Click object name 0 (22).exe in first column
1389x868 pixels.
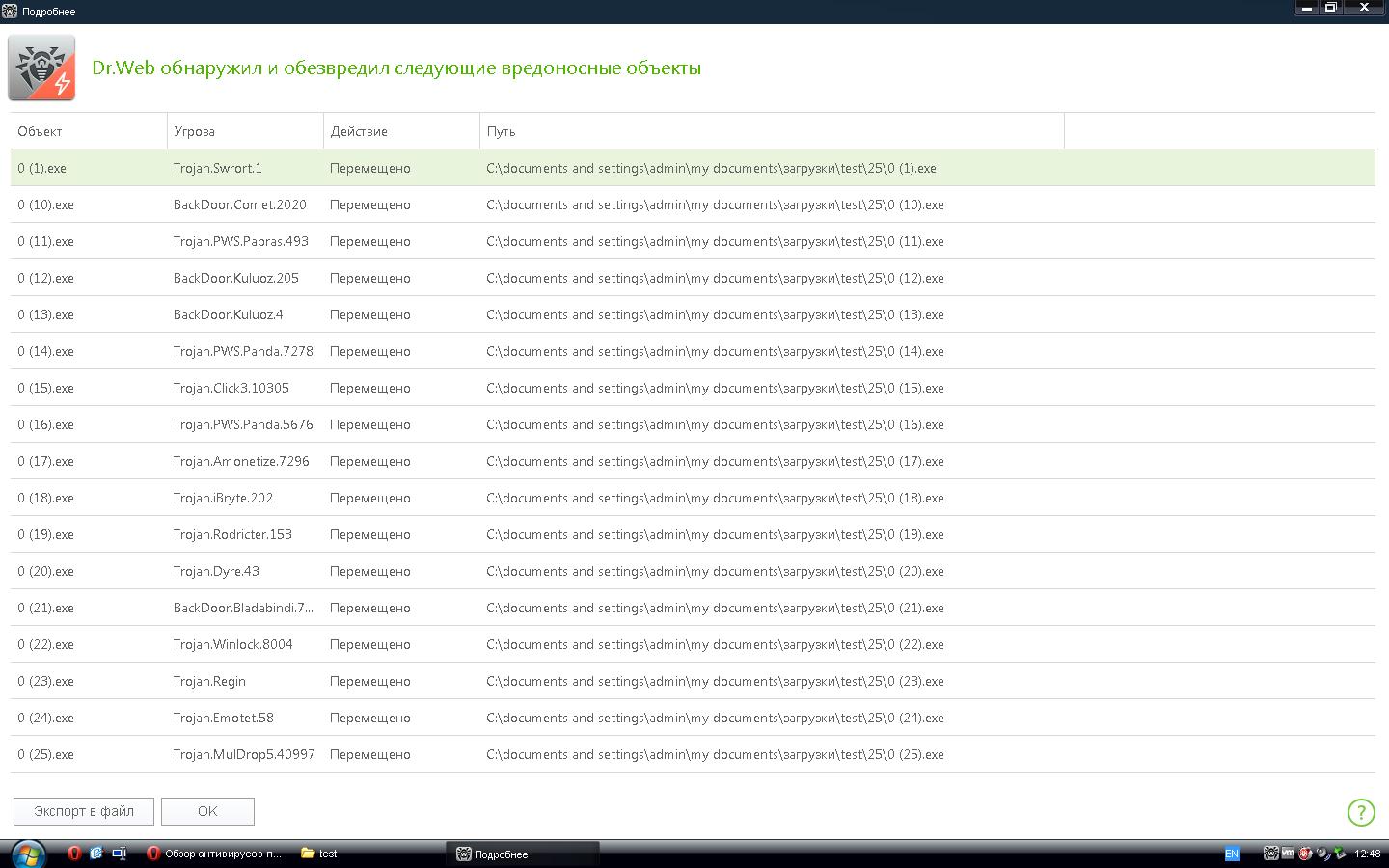[45, 644]
